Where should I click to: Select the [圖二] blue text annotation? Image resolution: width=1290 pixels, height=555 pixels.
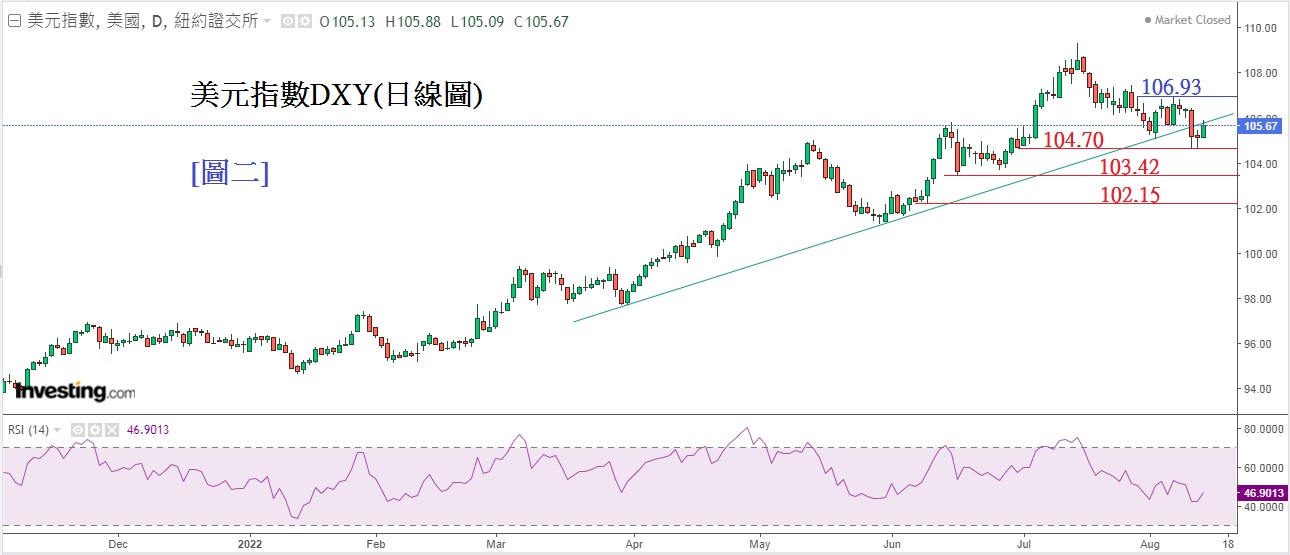point(229,173)
